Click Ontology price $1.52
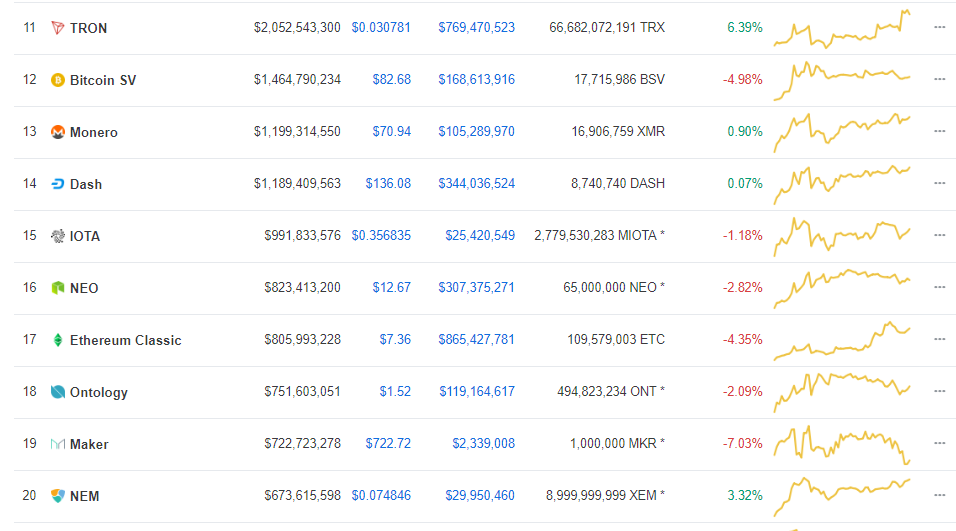956x531 pixels. pyautogui.click(x=395, y=391)
